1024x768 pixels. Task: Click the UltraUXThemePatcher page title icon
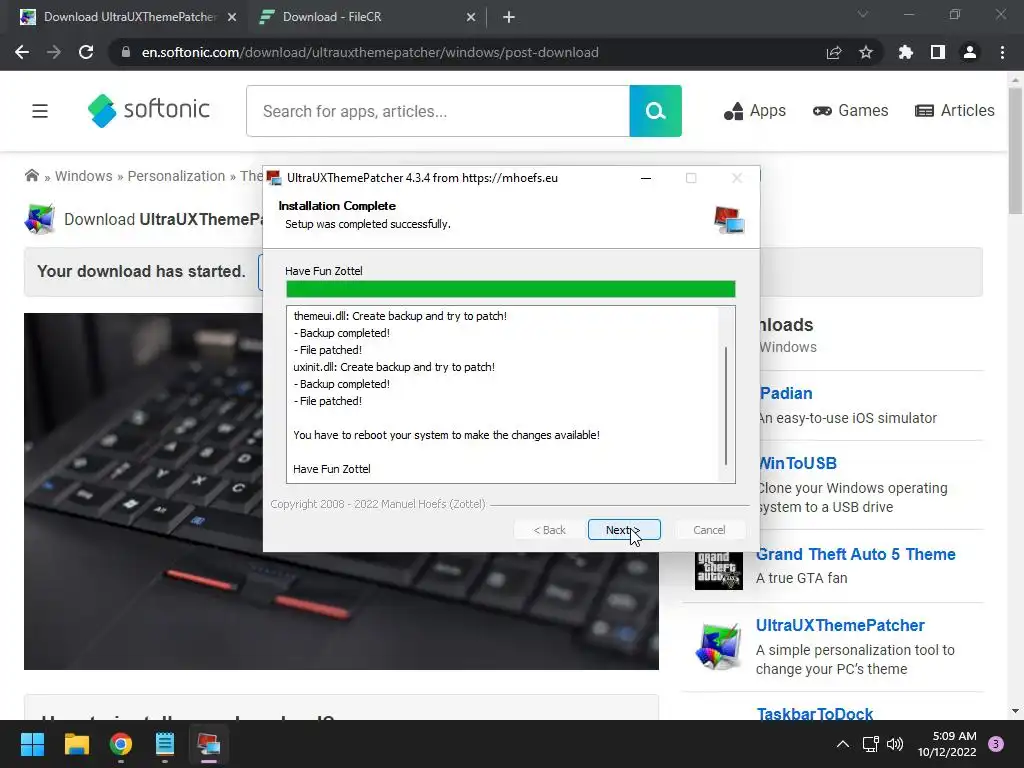pyautogui.click(x=40, y=219)
